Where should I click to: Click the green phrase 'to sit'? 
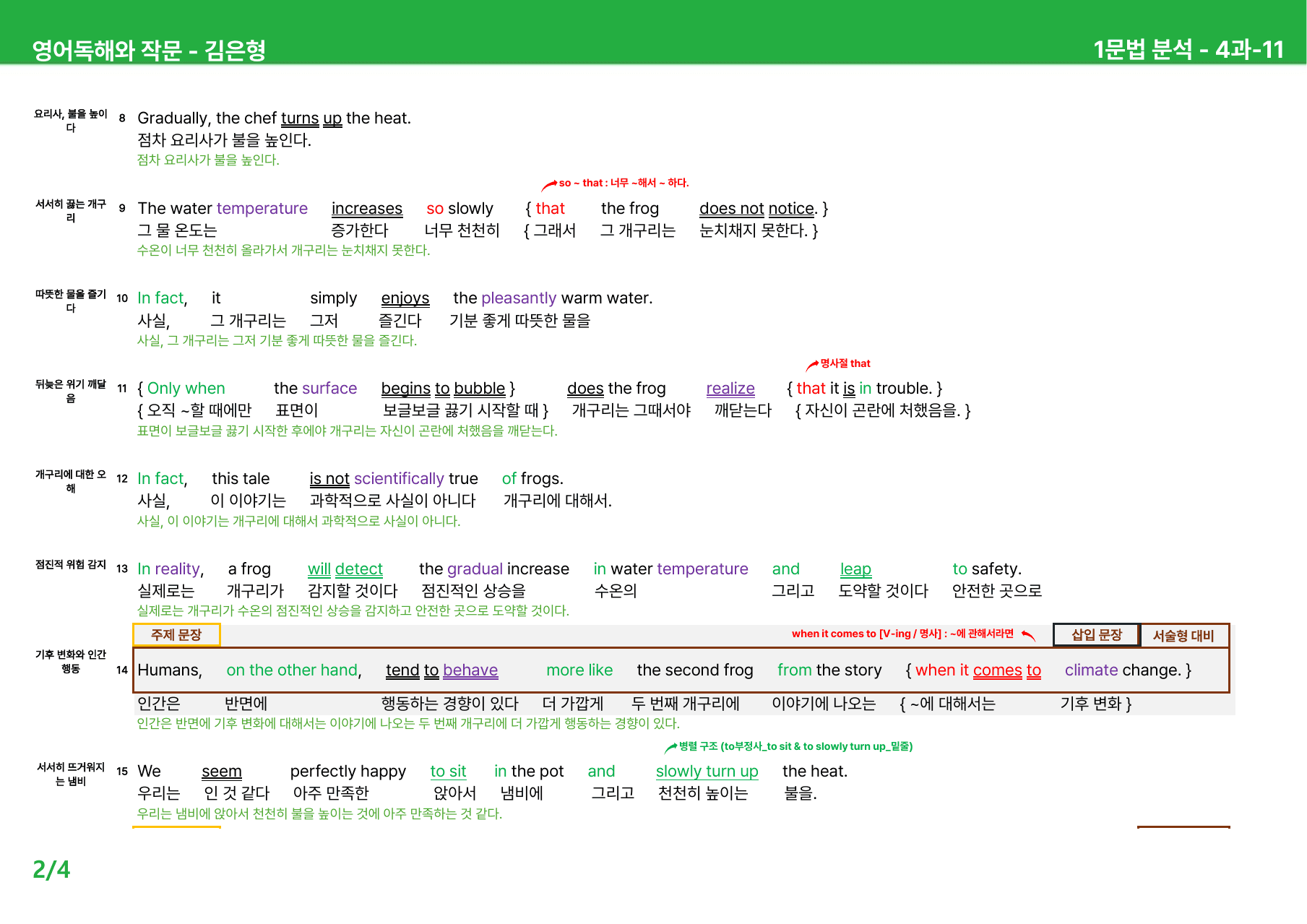click(448, 772)
